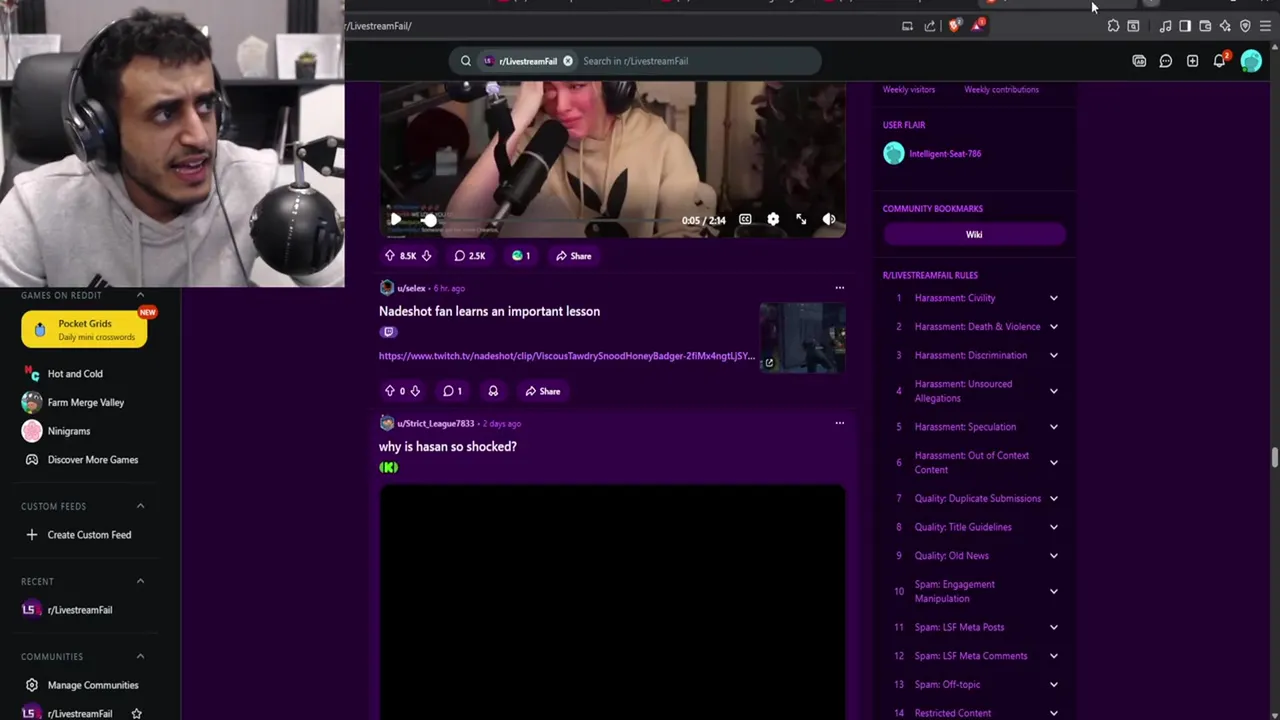Open the browser share page icon
This screenshot has width=1280, height=720.
tap(930, 26)
